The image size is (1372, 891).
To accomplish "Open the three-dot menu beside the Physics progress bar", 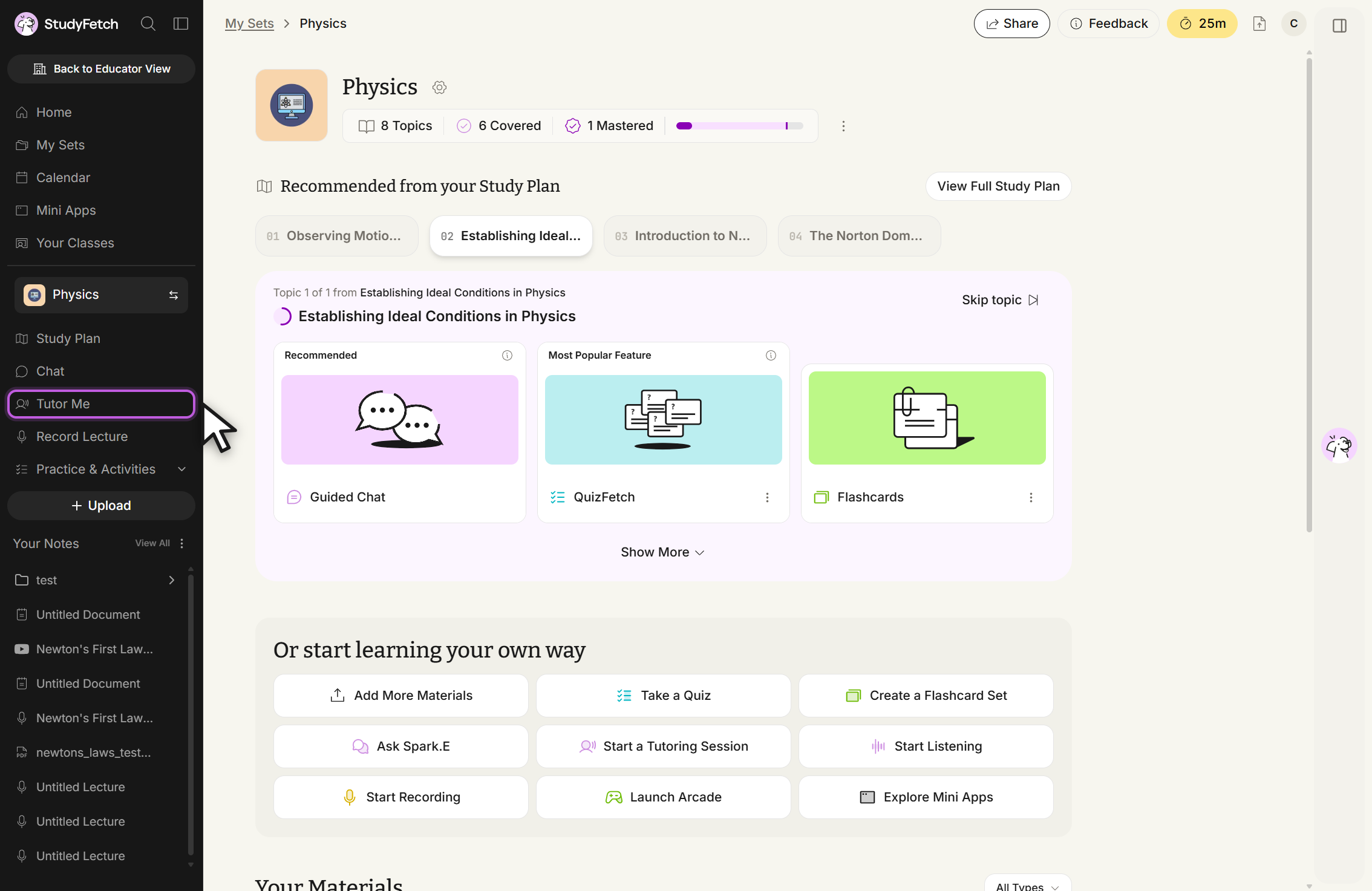I will point(843,126).
